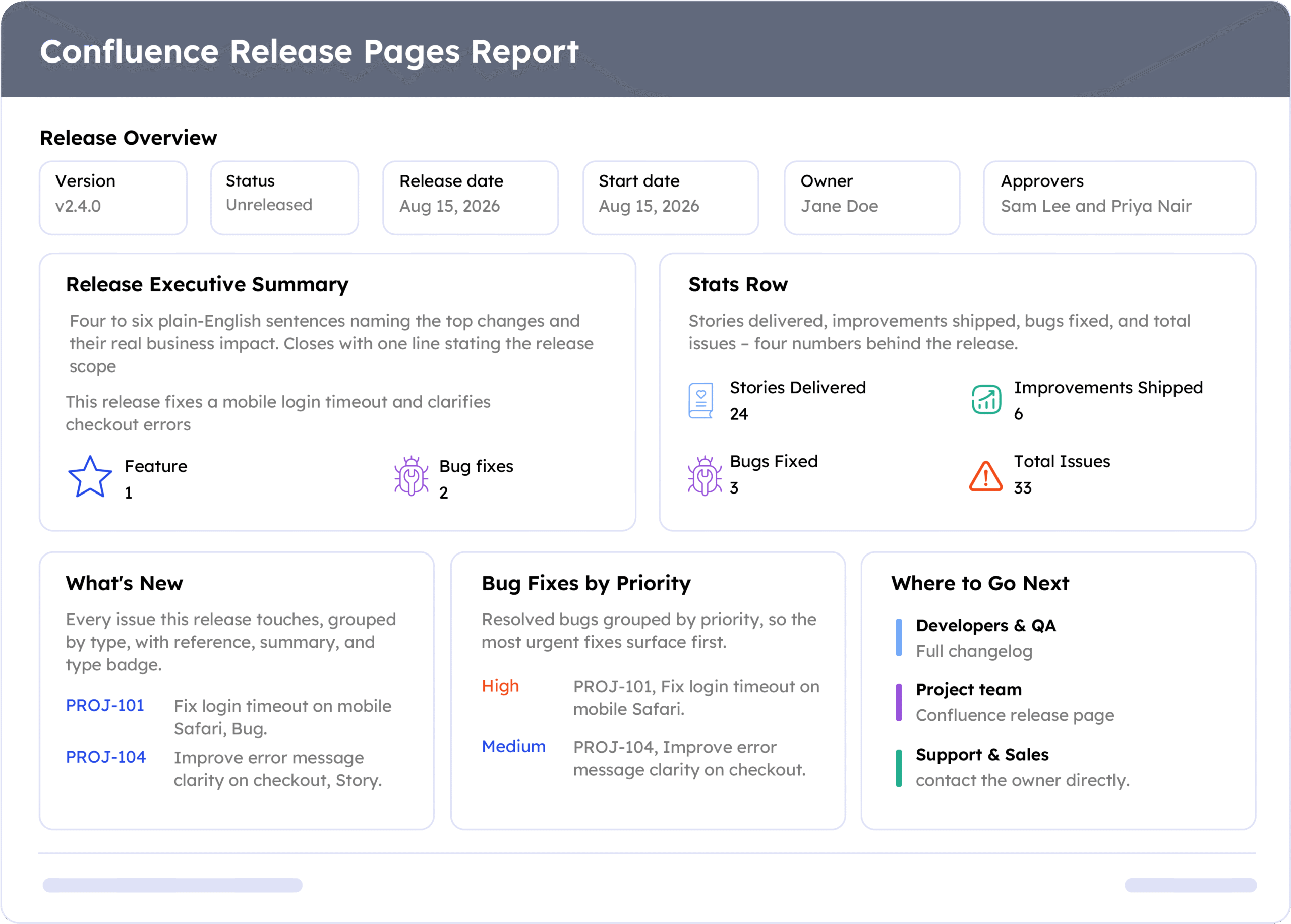Click the Stats Row heading
The width and height of the screenshot is (1291, 924).
tap(738, 284)
